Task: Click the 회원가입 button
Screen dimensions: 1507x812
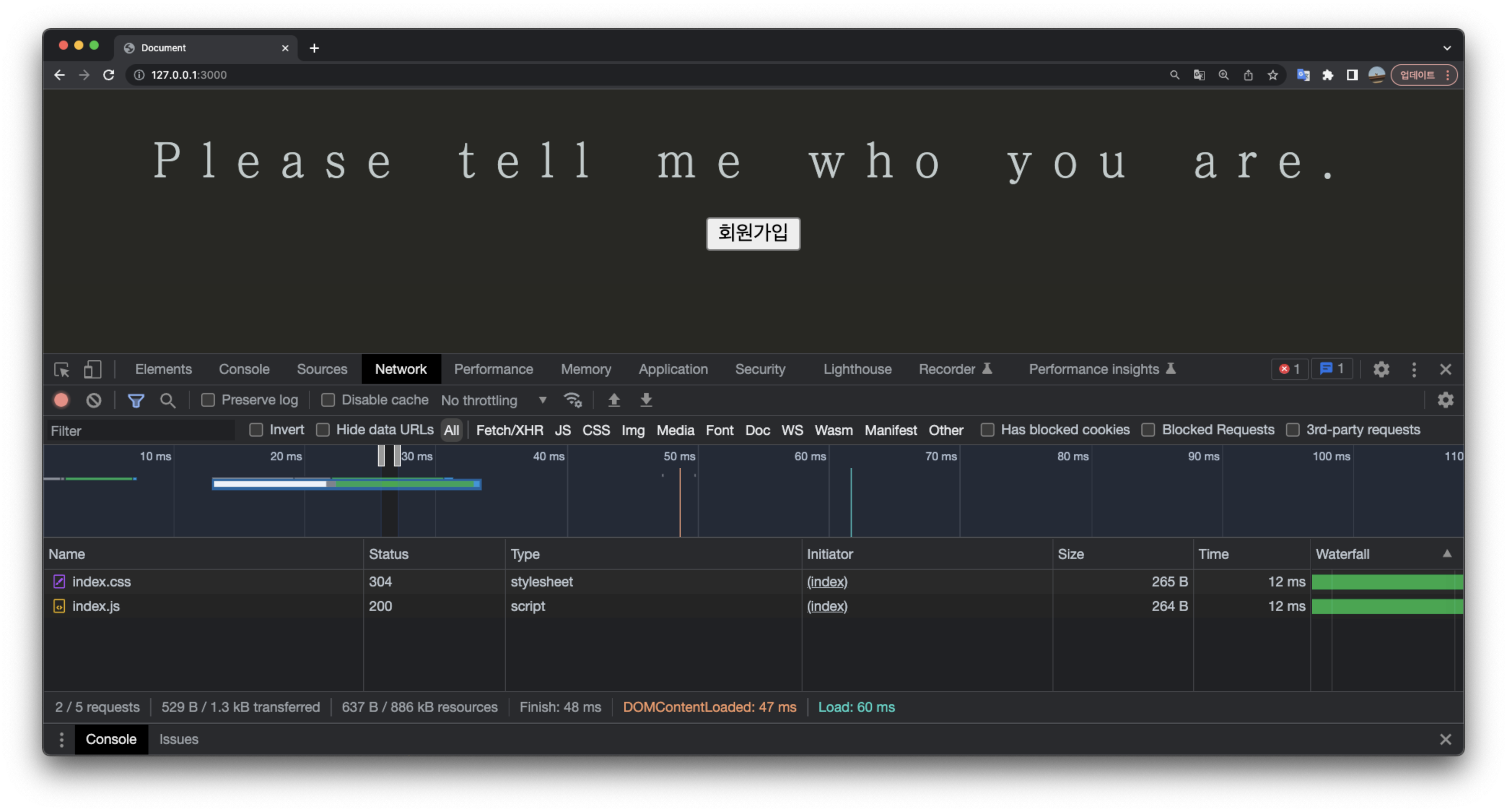Action: (x=753, y=233)
